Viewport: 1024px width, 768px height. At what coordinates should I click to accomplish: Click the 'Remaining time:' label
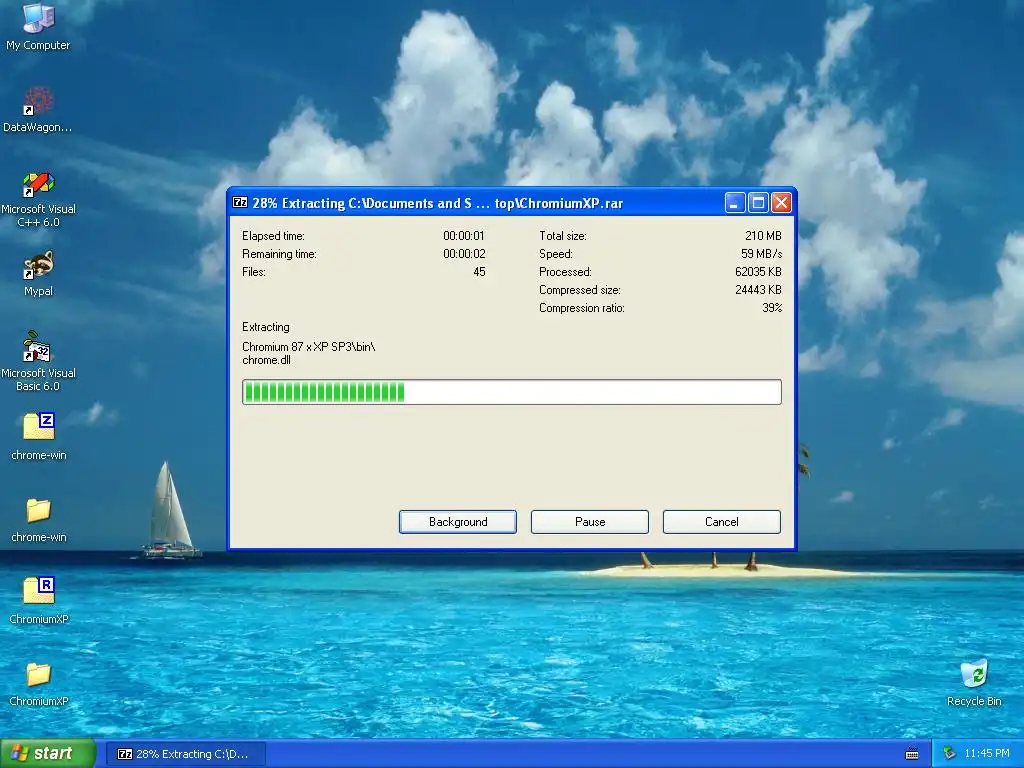click(x=279, y=254)
